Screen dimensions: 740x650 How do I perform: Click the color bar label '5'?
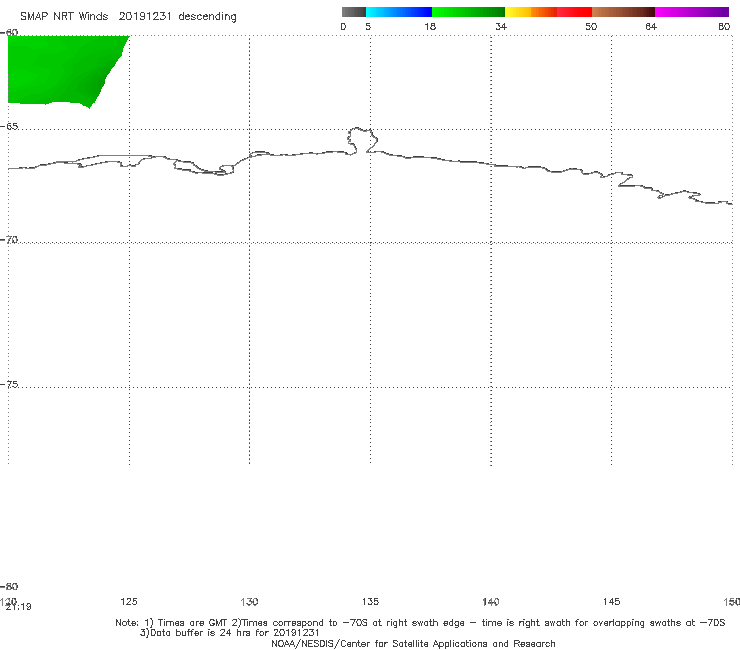(368, 26)
